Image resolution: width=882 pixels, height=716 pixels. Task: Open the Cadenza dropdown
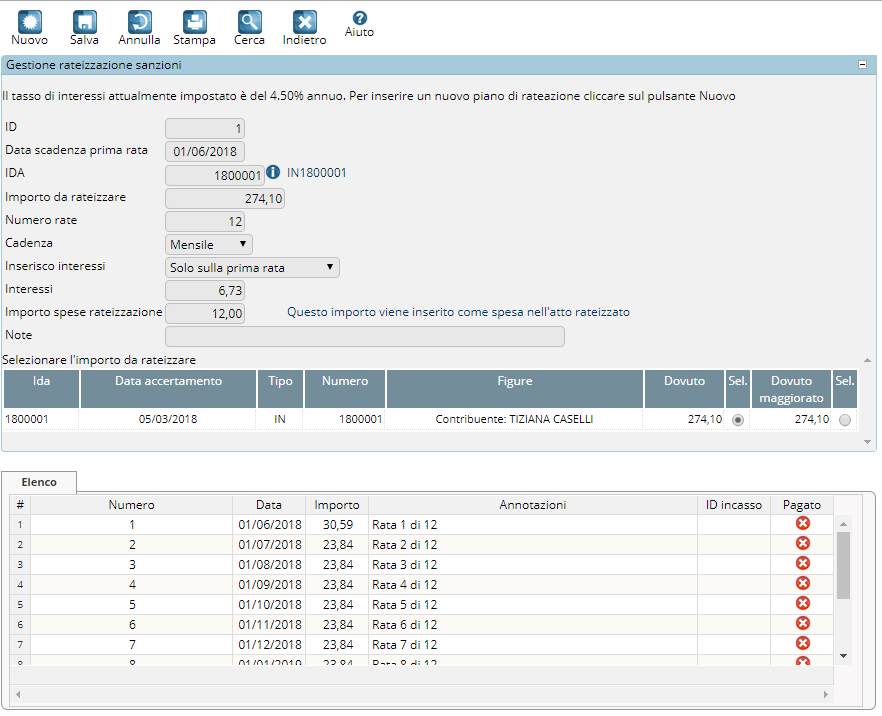click(x=209, y=245)
